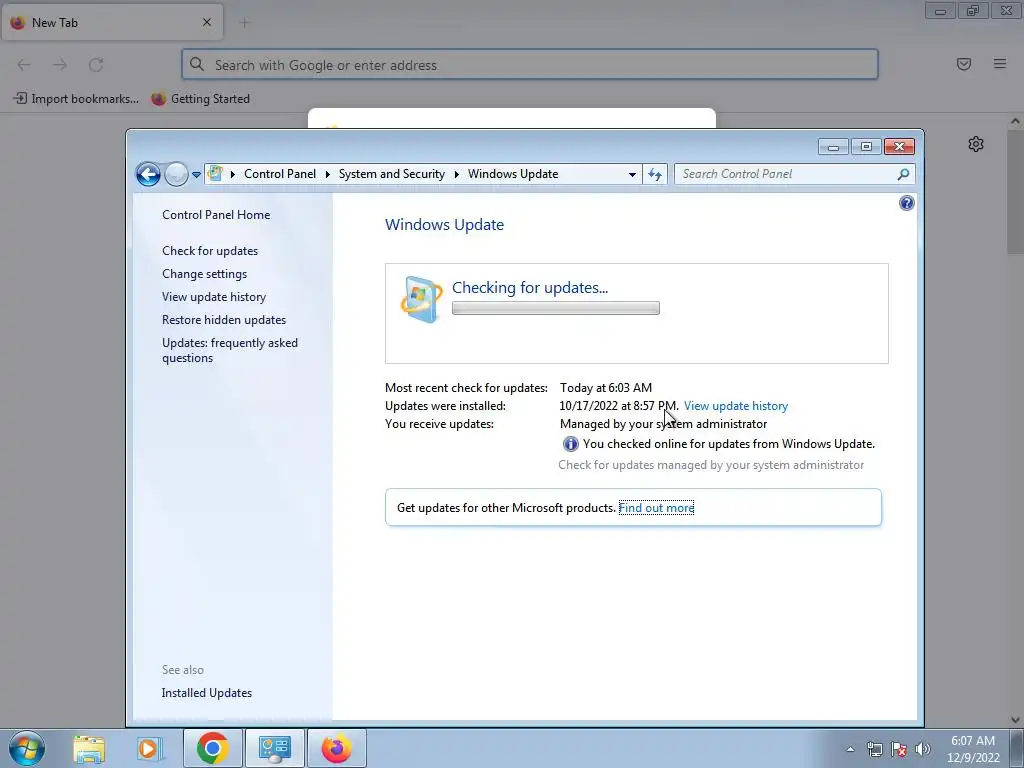Select the New Tab tab in Firefox
Viewport: 1024px width, 768px height.
pyautogui.click(x=112, y=22)
